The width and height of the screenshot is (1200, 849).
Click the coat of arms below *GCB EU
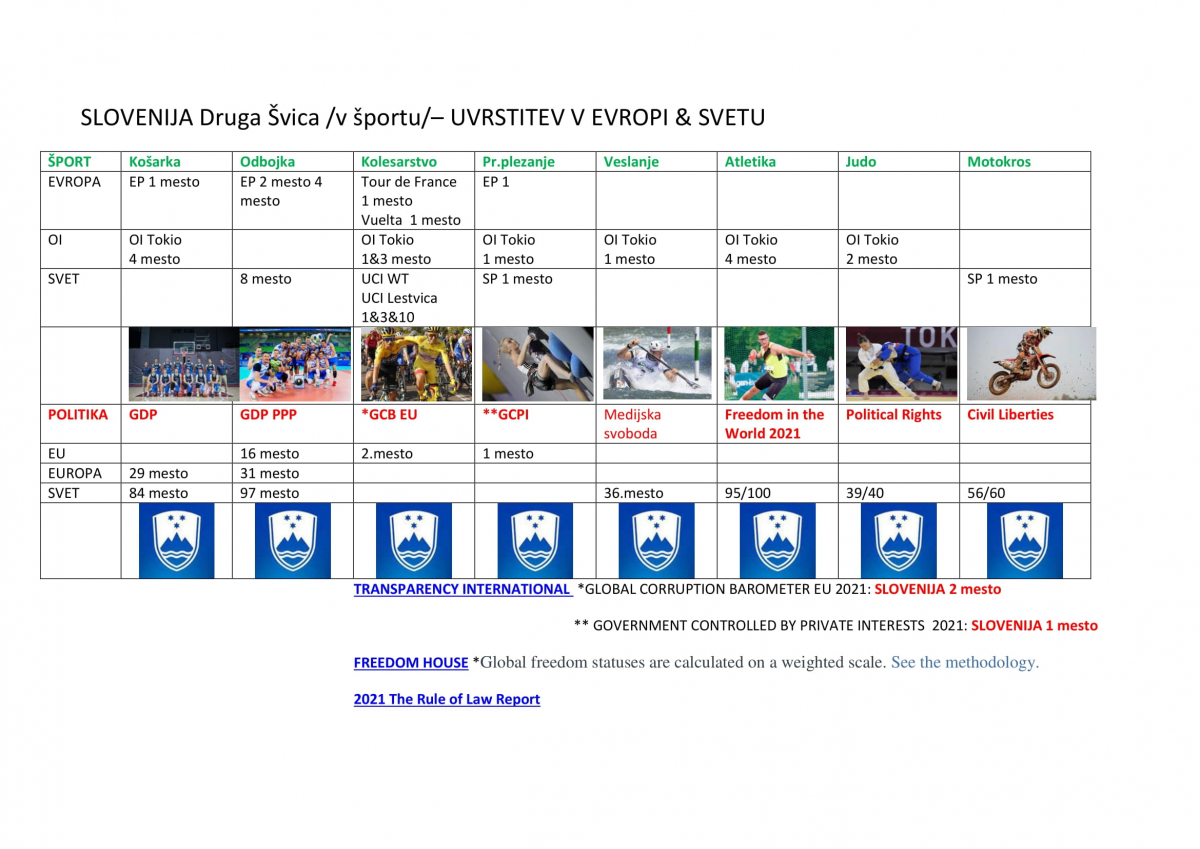413,540
